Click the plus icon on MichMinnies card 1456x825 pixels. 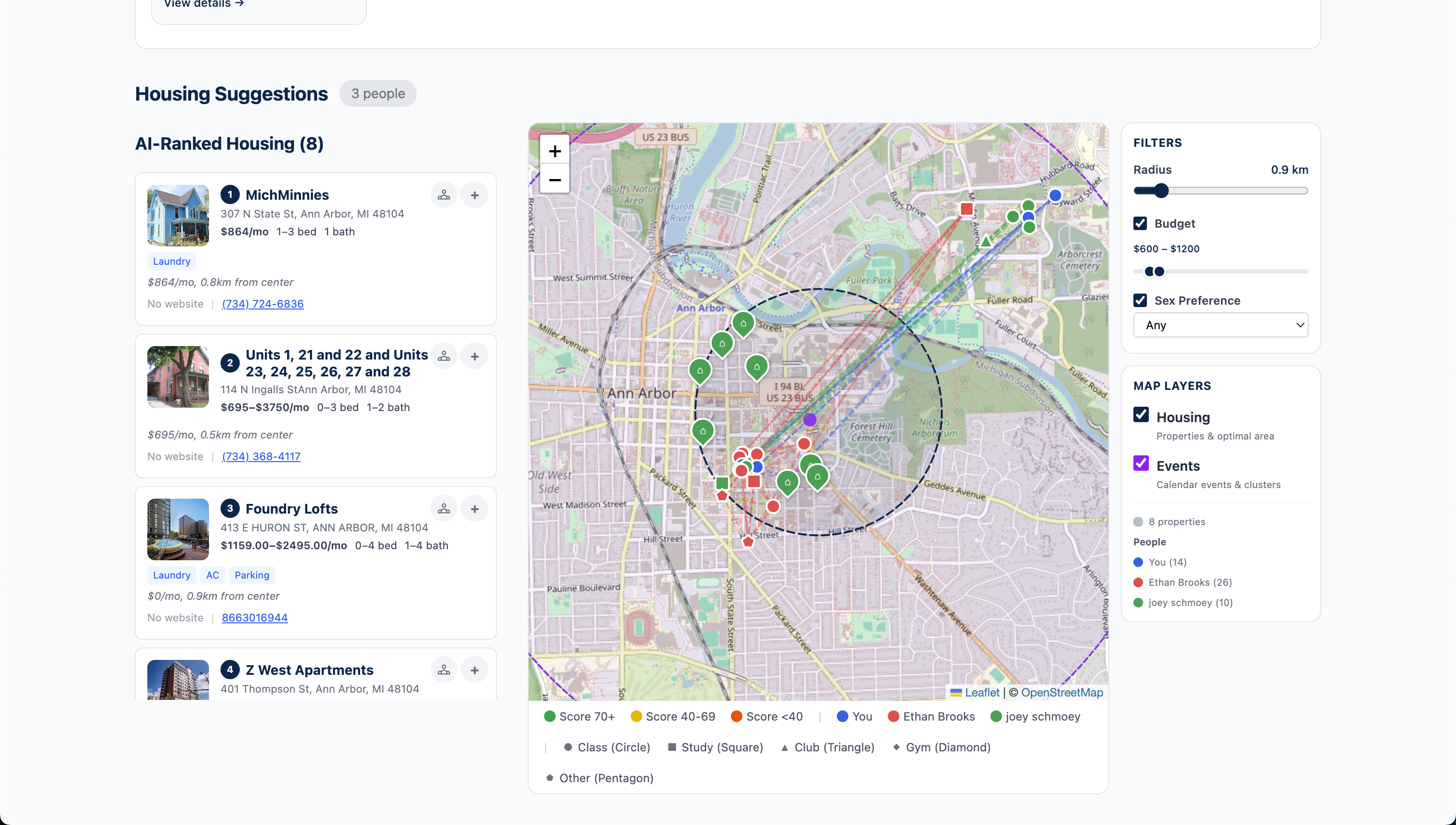[474, 195]
